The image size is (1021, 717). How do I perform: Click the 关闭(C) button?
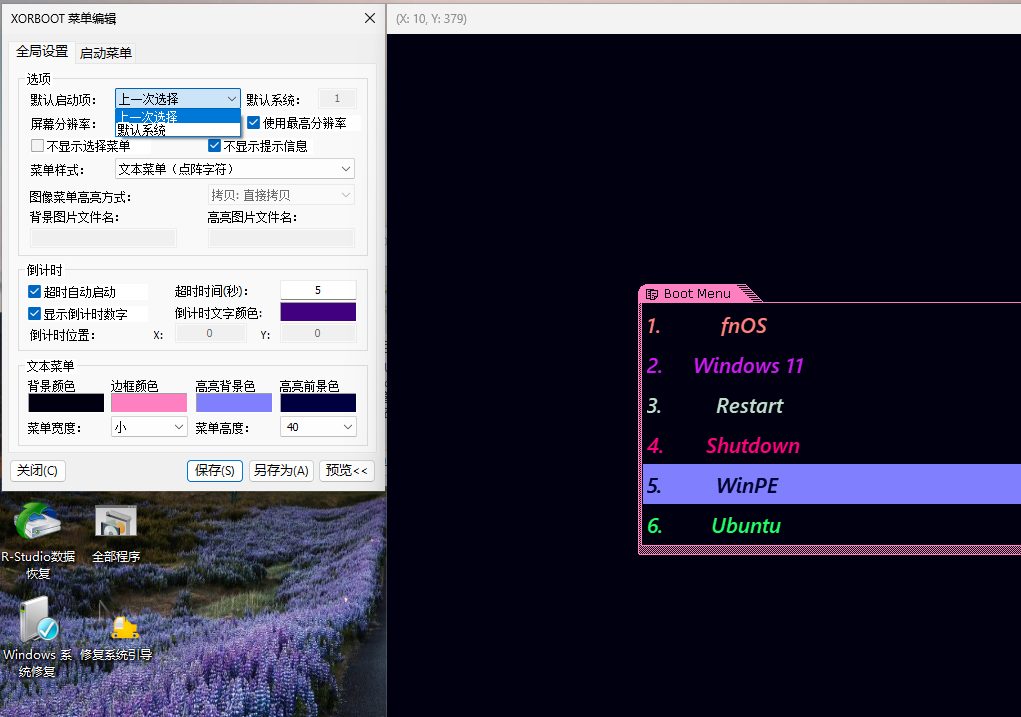coord(38,470)
